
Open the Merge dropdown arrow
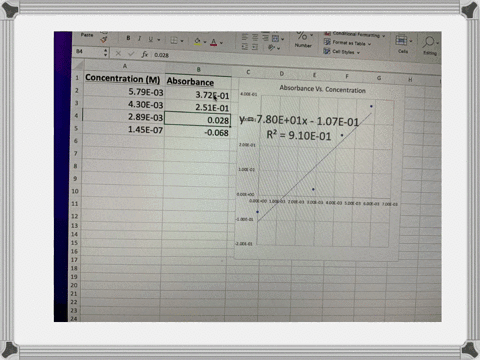[283, 39]
